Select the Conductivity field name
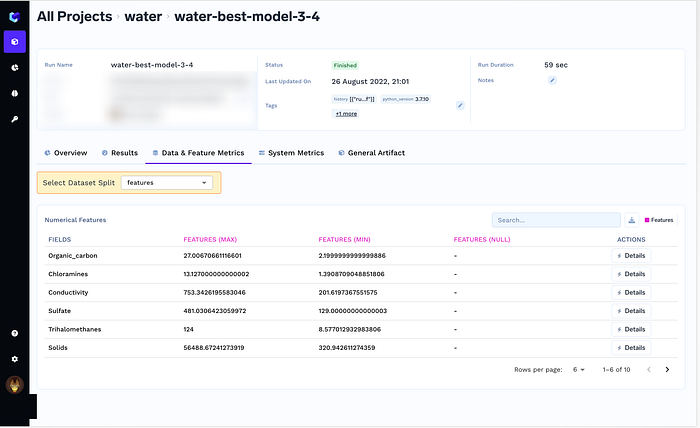This screenshot has height=428, width=700. coord(68,293)
